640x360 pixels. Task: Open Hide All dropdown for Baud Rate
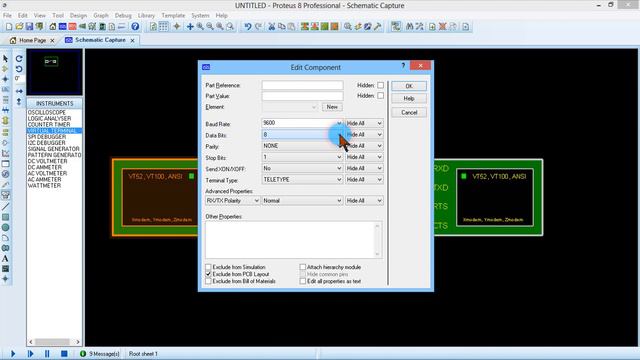(364, 123)
